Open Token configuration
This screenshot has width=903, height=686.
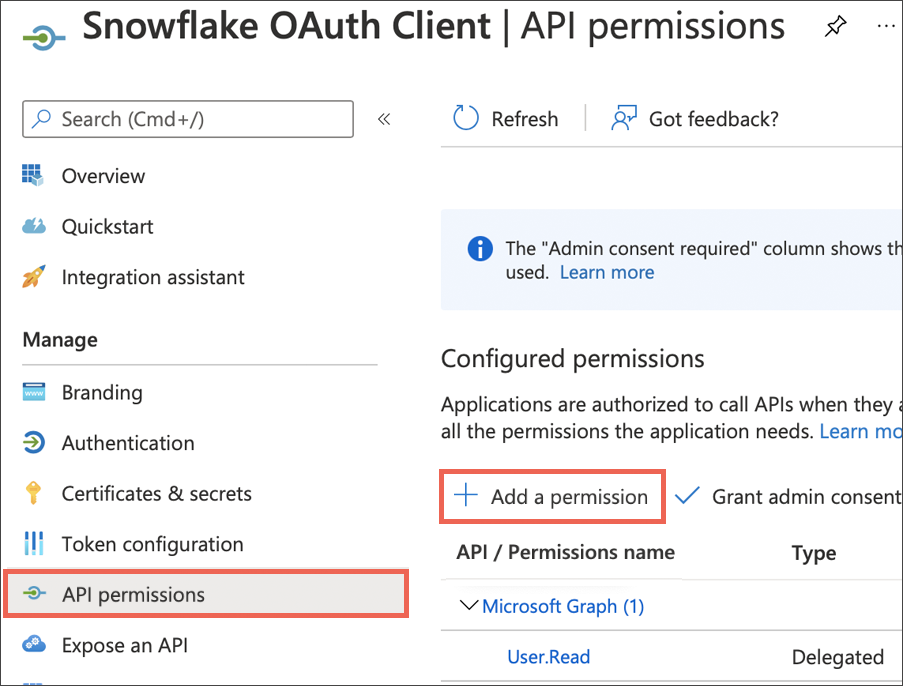coord(152,544)
